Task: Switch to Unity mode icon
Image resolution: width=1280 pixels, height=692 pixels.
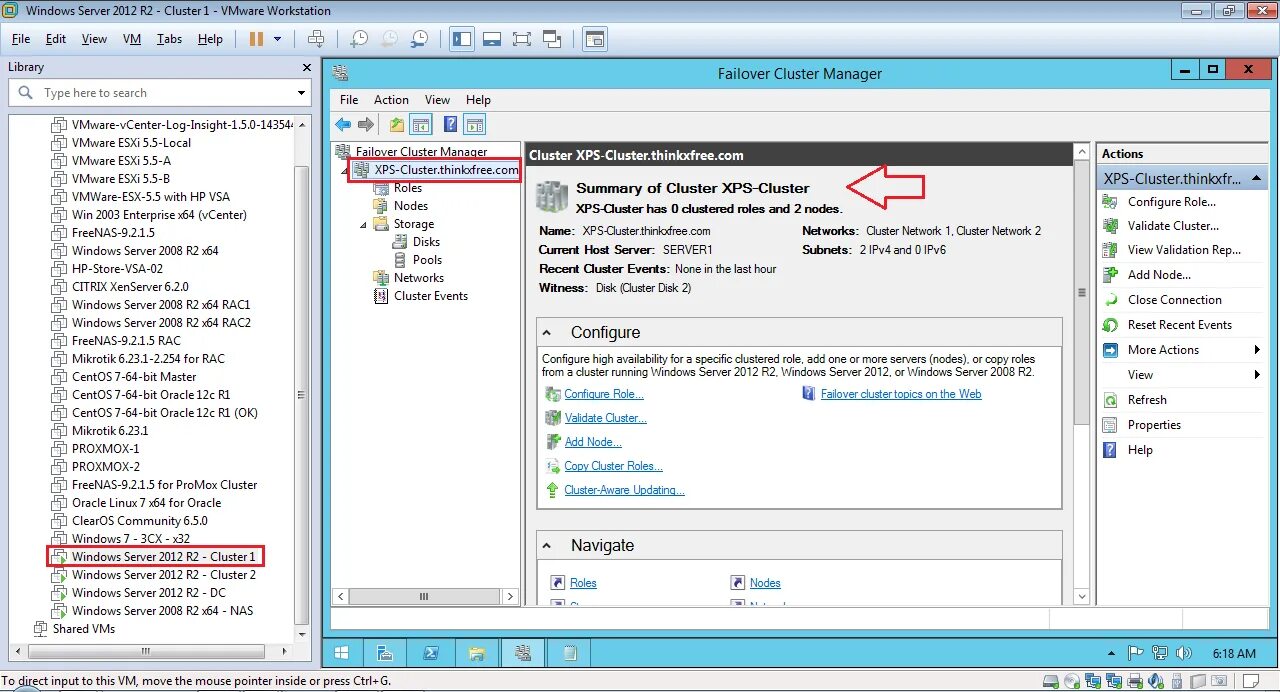Action: 552,39
